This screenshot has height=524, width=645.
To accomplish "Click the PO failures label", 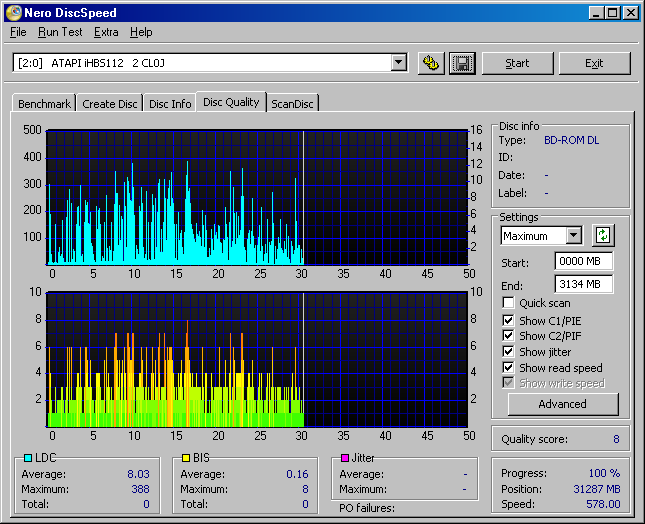I will pyautogui.click(x=367, y=508).
